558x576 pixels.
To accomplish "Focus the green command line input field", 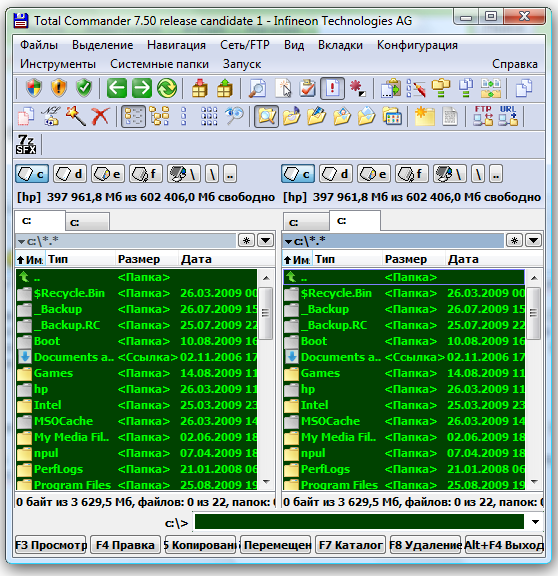I will [x=359, y=522].
